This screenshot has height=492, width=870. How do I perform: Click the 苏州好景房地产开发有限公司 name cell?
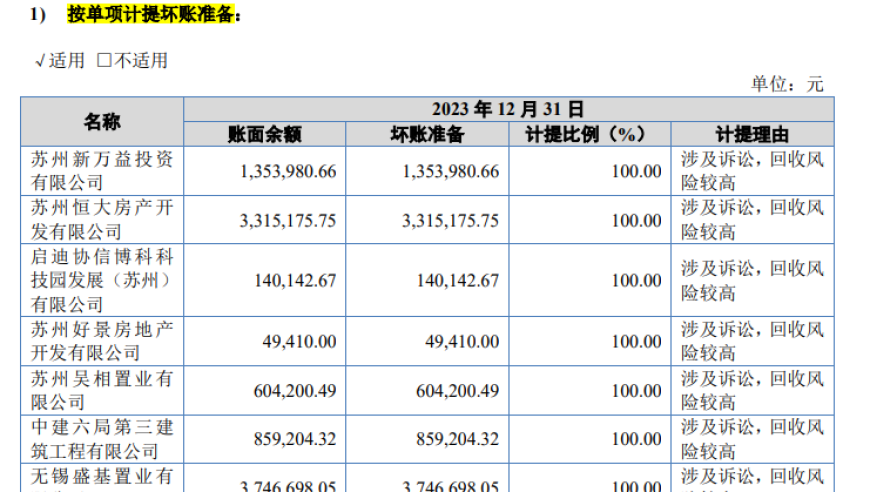pos(102,341)
